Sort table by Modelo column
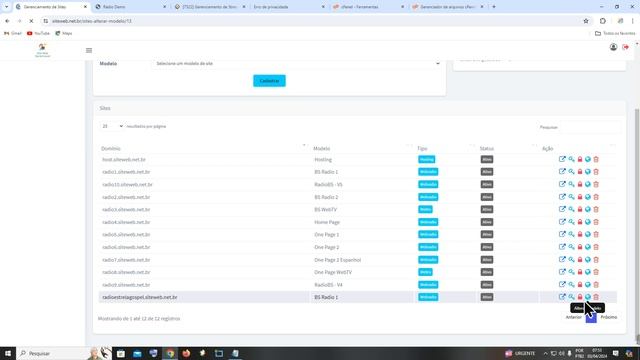The image size is (640, 360). 362,149
